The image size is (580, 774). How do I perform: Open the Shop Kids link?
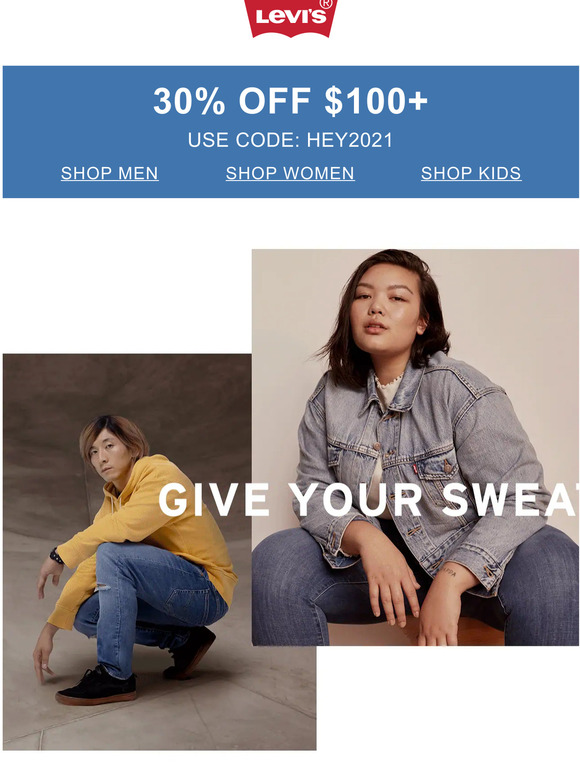[471, 173]
